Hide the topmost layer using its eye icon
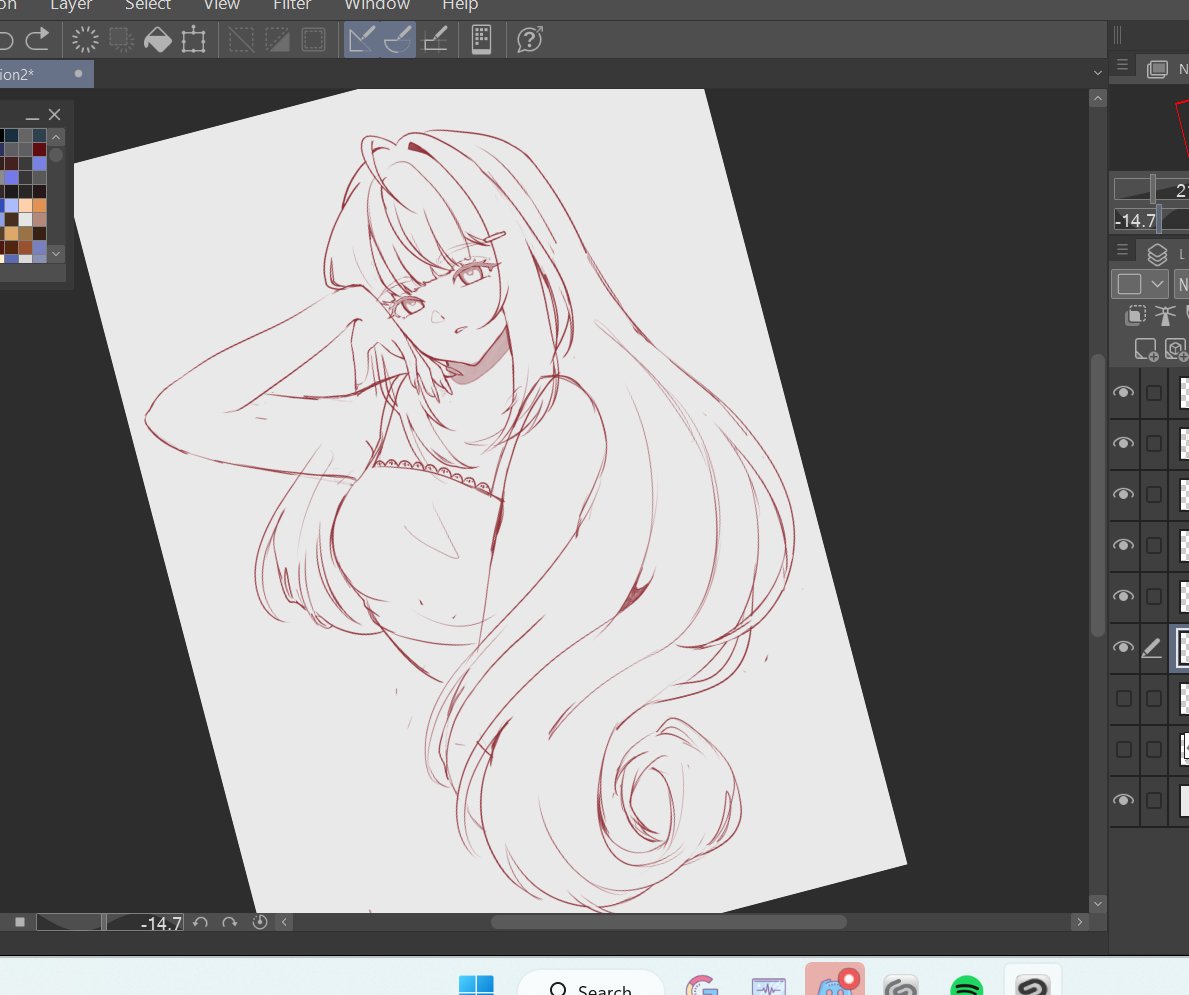Screen dimensions: 1189x995 [x=1123, y=392]
